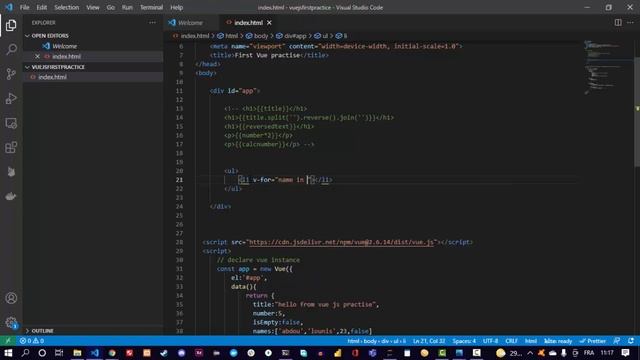The width and height of the screenshot is (640, 360).
Task: Switch to the Welcome tab
Action: tap(190, 23)
